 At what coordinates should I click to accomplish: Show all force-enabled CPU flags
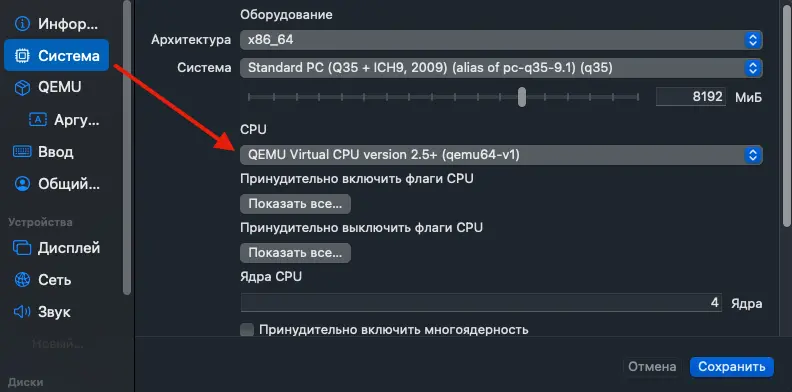click(295, 204)
